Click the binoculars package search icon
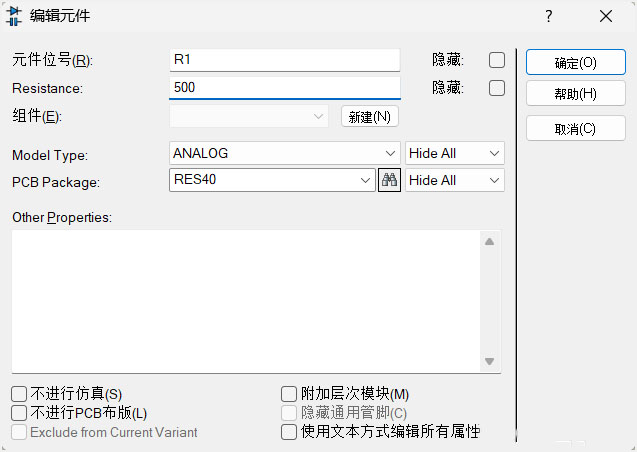Screen dimensions: 637x452 coord(389,180)
